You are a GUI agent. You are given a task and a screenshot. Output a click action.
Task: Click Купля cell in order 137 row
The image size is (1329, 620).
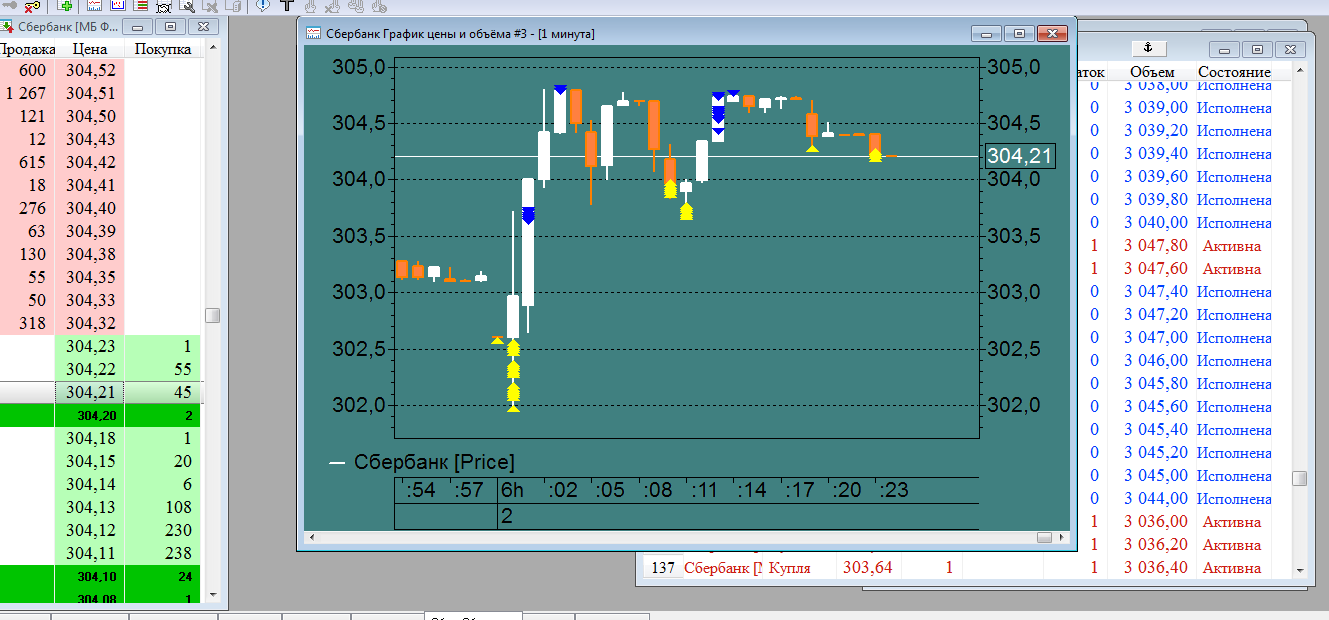(x=790, y=568)
